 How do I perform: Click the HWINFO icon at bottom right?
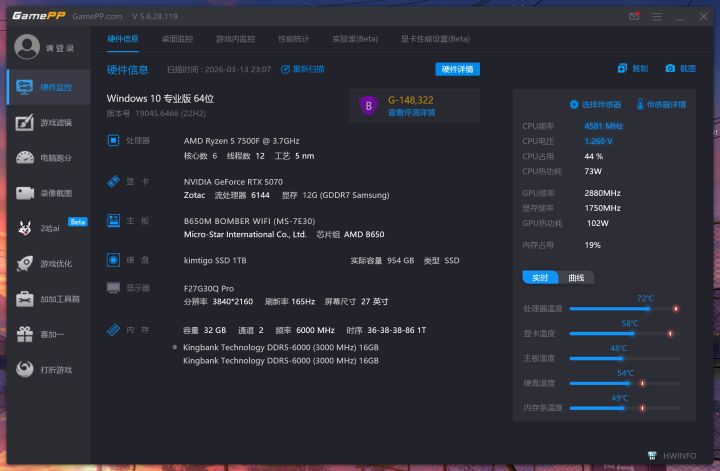[x=652, y=455]
